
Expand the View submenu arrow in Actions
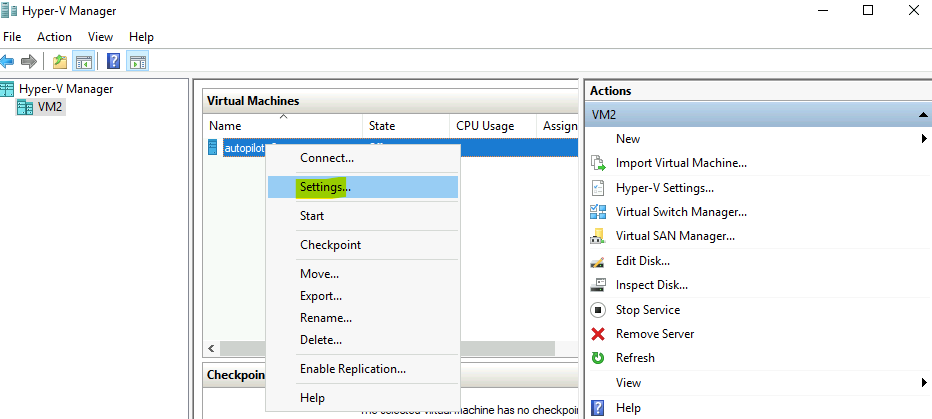point(924,382)
